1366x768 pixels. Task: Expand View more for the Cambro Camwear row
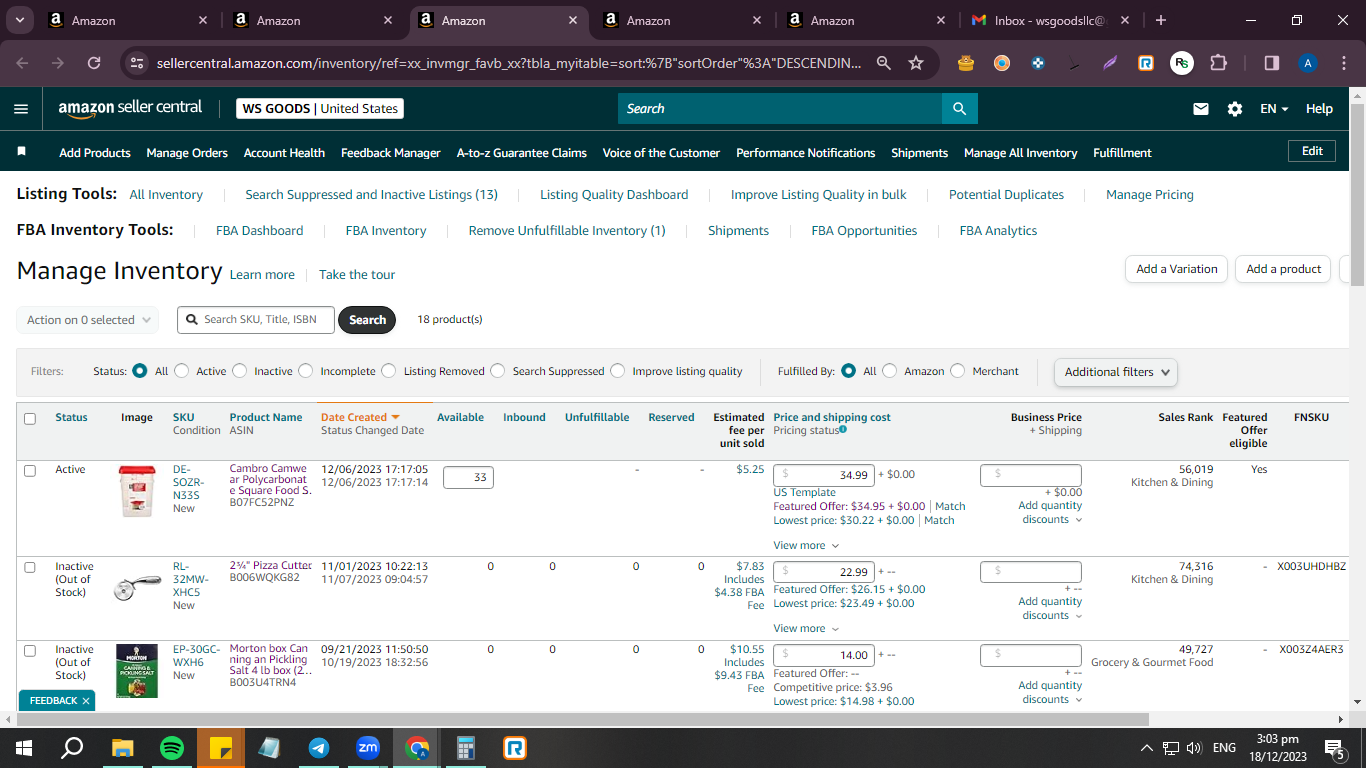[806, 545]
